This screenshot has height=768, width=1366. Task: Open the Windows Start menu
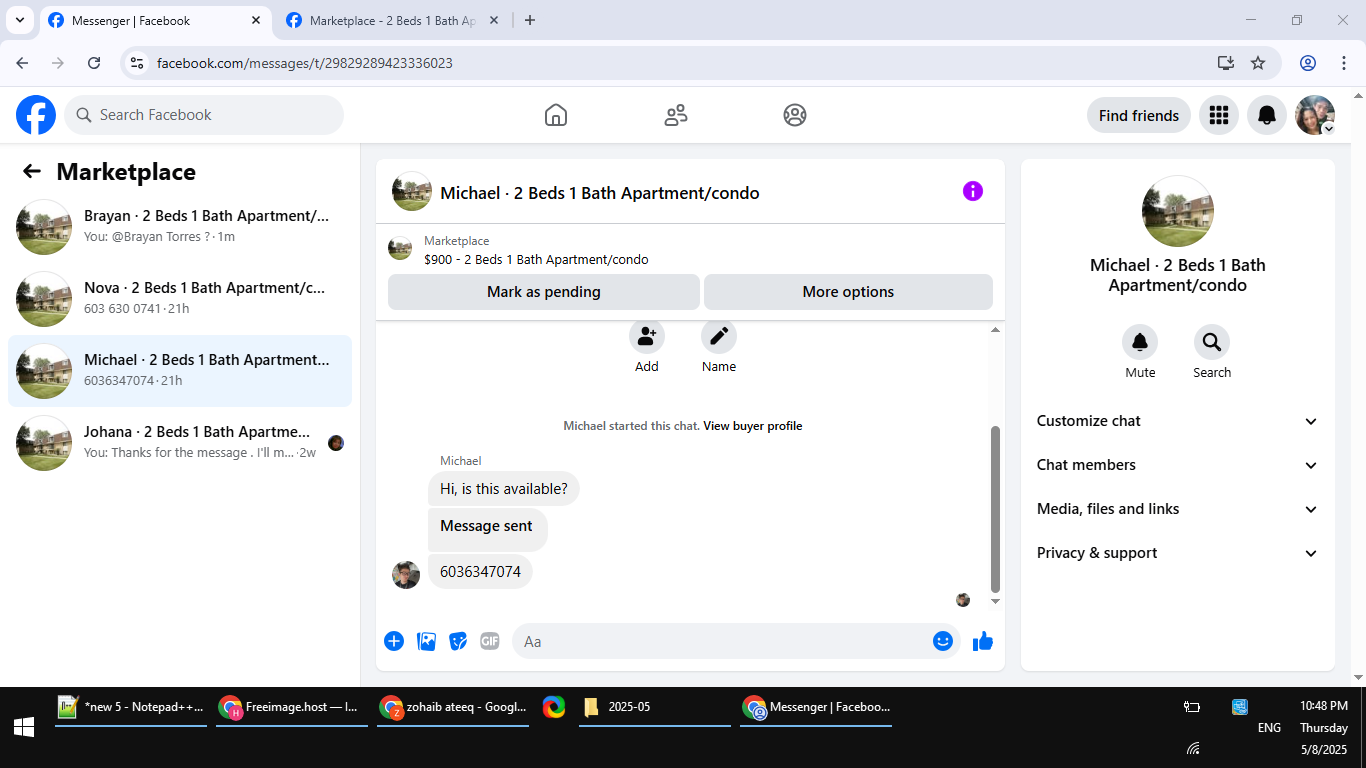coord(24,728)
